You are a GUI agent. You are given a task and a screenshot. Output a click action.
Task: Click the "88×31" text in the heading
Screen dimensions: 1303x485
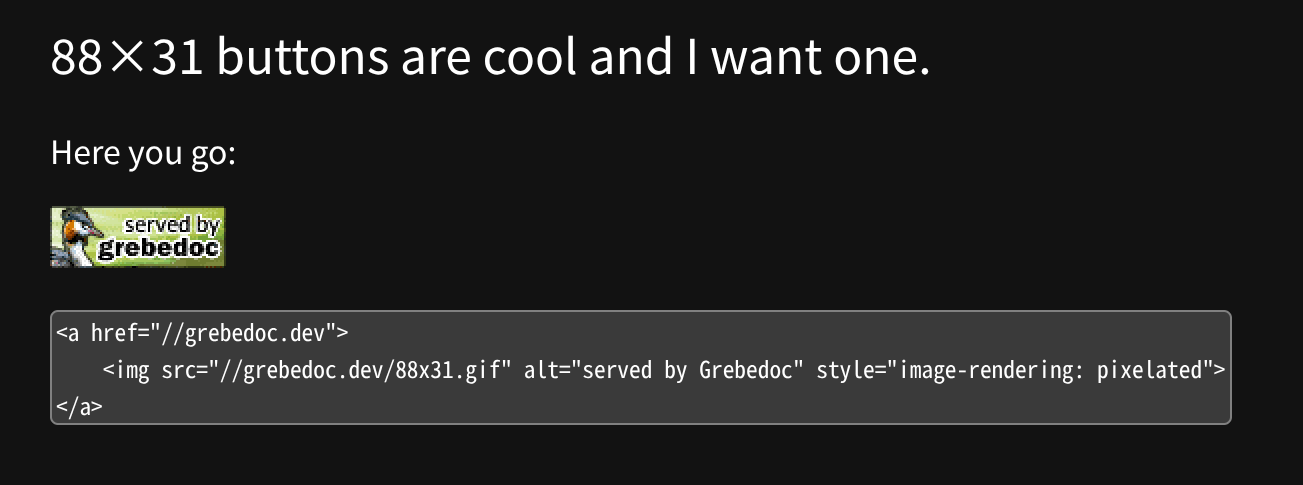pos(127,60)
